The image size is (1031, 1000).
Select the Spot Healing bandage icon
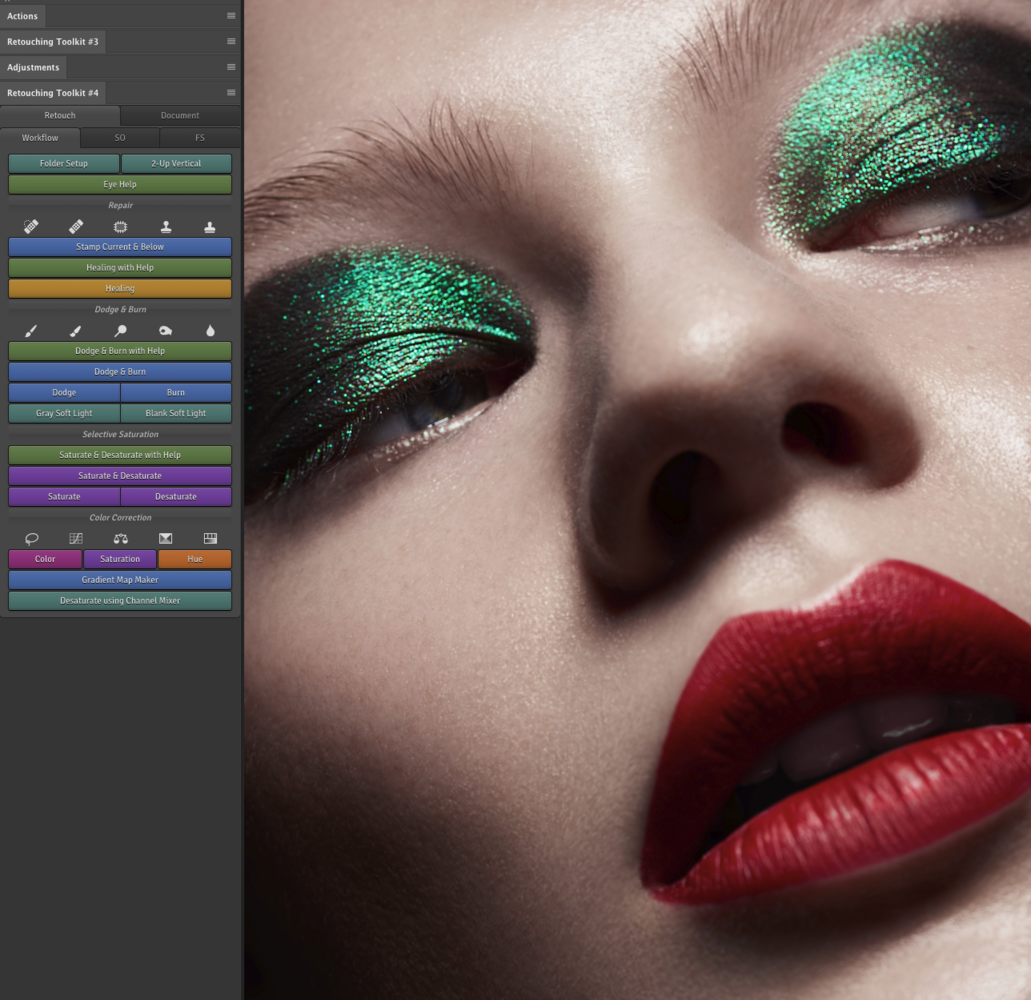[31, 226]
